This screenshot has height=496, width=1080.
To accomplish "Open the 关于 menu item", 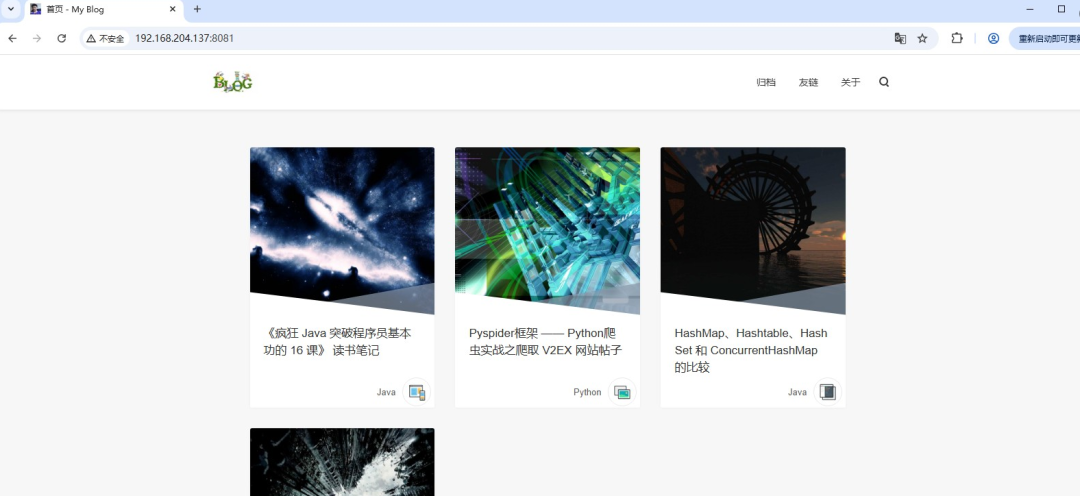I will click(x=851, y=82).
